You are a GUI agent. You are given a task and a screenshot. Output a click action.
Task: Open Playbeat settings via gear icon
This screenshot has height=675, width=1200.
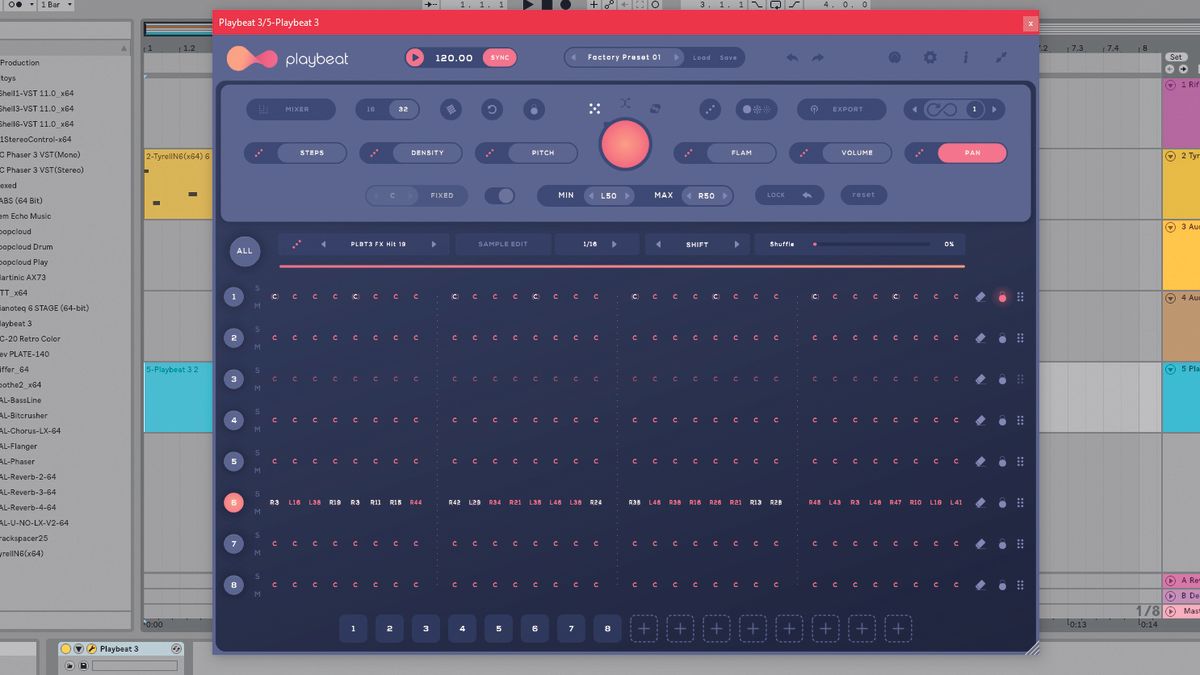[930, 58]
